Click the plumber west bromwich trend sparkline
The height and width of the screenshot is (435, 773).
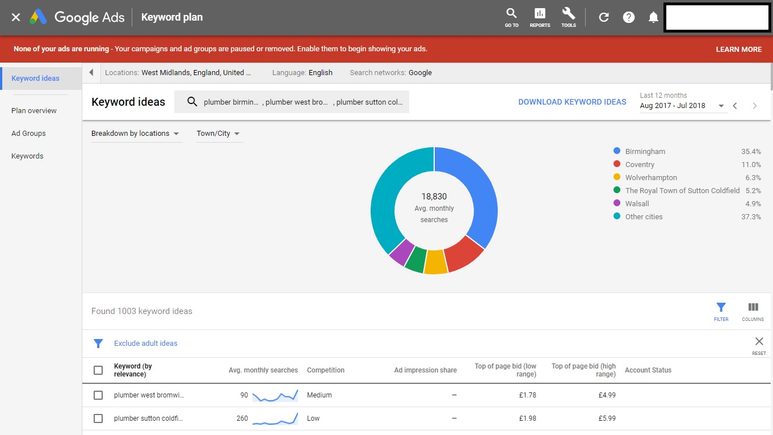[275, 396]
